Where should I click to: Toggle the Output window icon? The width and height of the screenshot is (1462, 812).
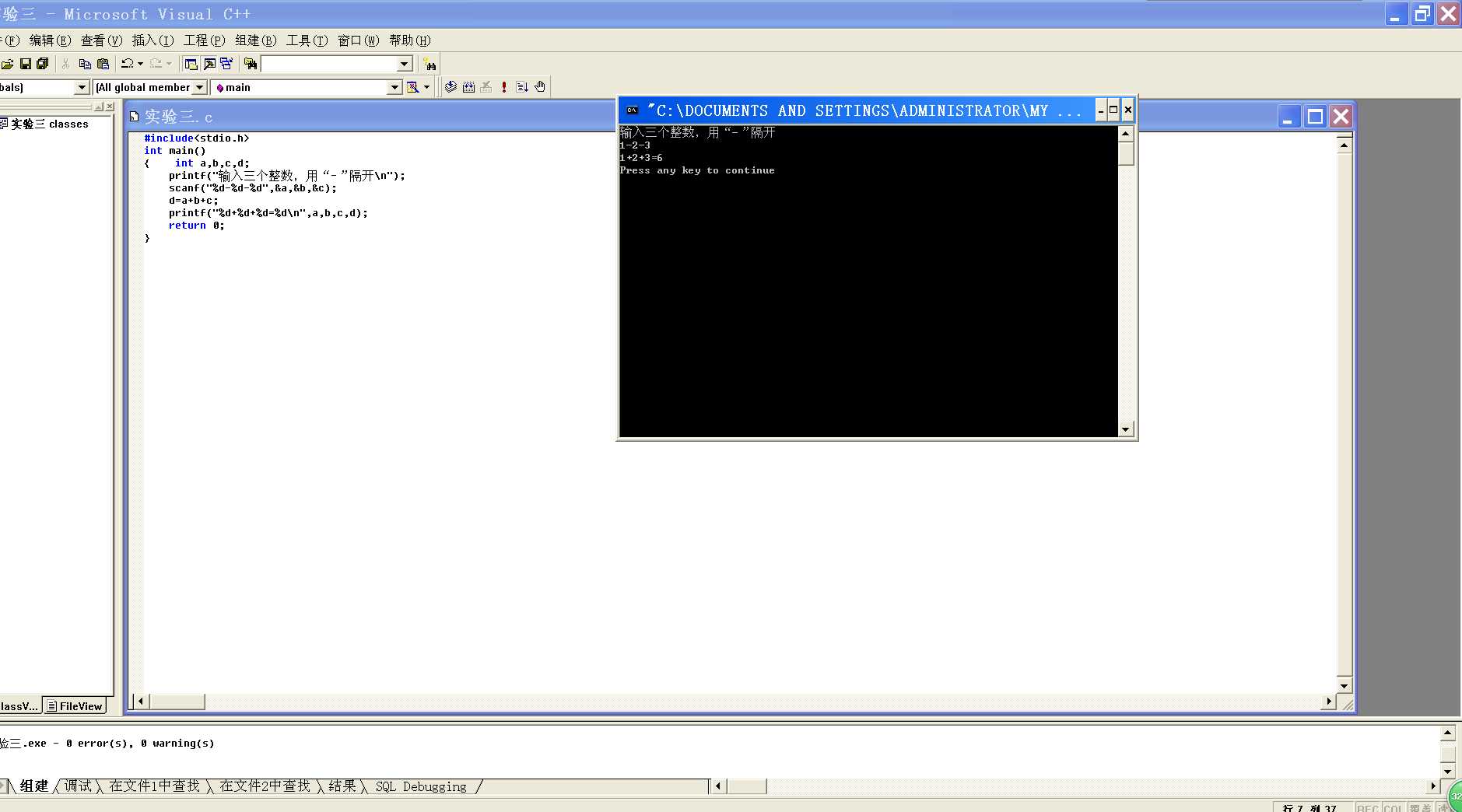tap(209, 64)
